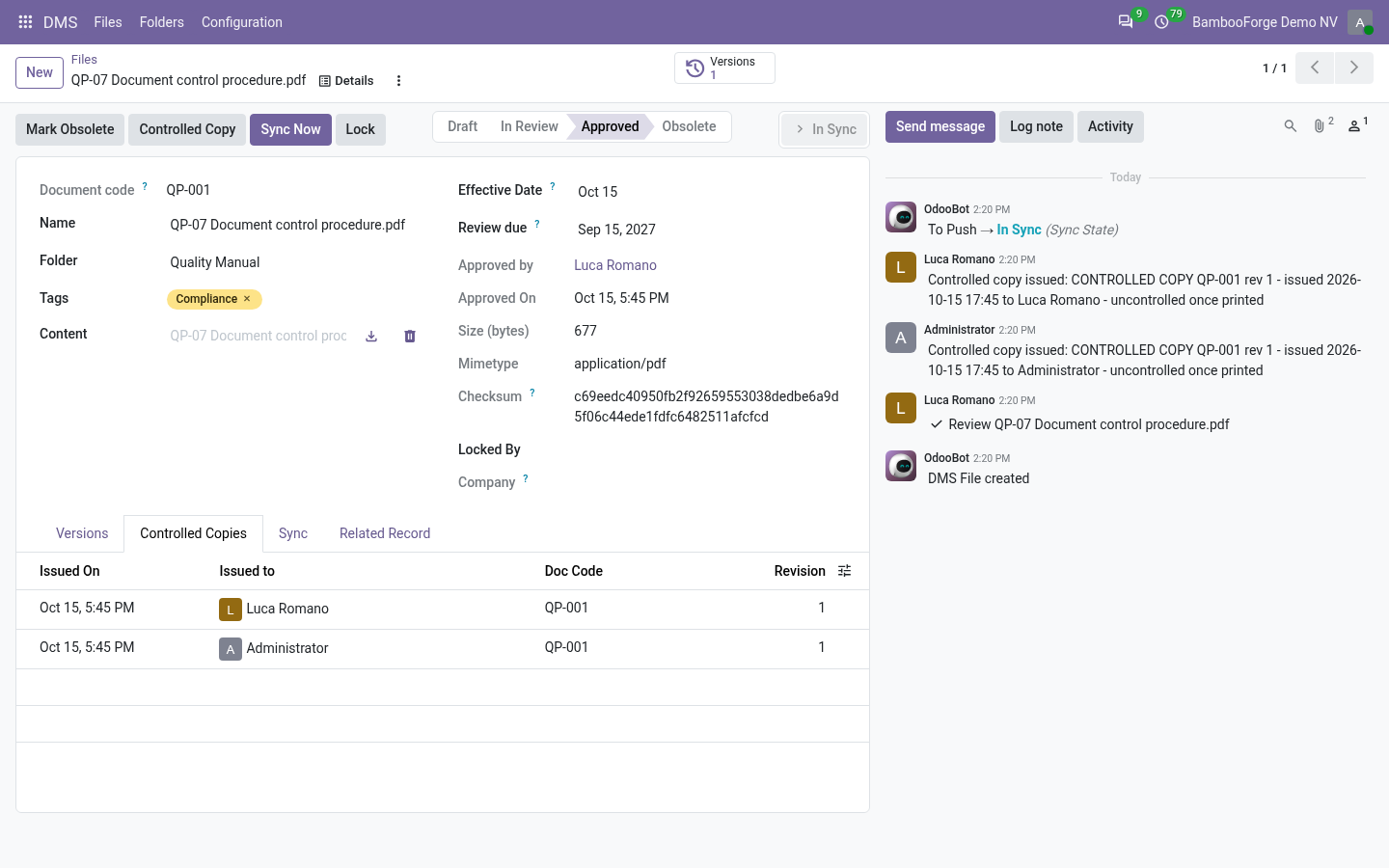Select the Controlled Copies tab
The width and height of the screenshot is (1389, 868).
(x=193, y=533)
